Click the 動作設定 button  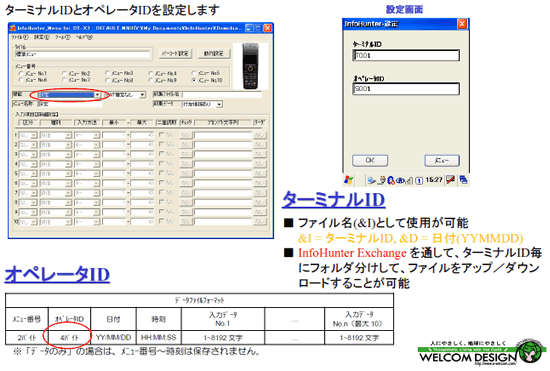click(x=213, y=53)
